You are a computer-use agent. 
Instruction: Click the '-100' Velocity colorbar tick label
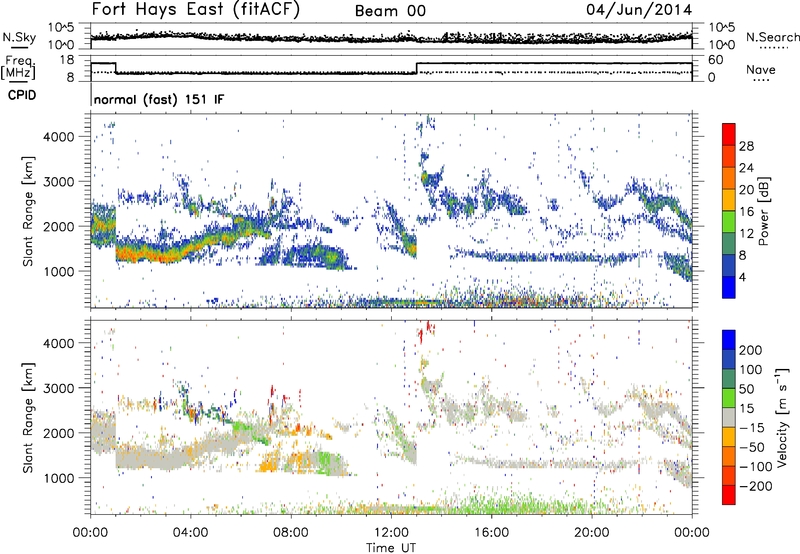(x=756, y=467)
